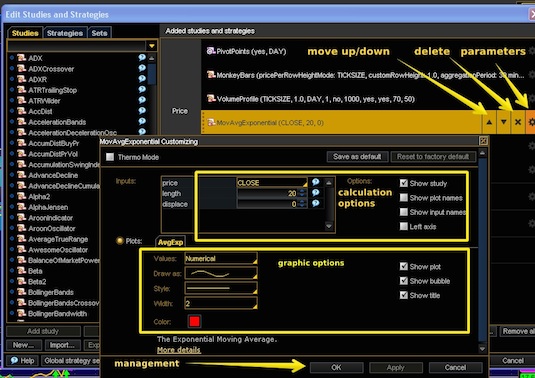Screen dimensions: 535x378
Task: Switch to the Sets tab
Action: [x=99, y=33]
